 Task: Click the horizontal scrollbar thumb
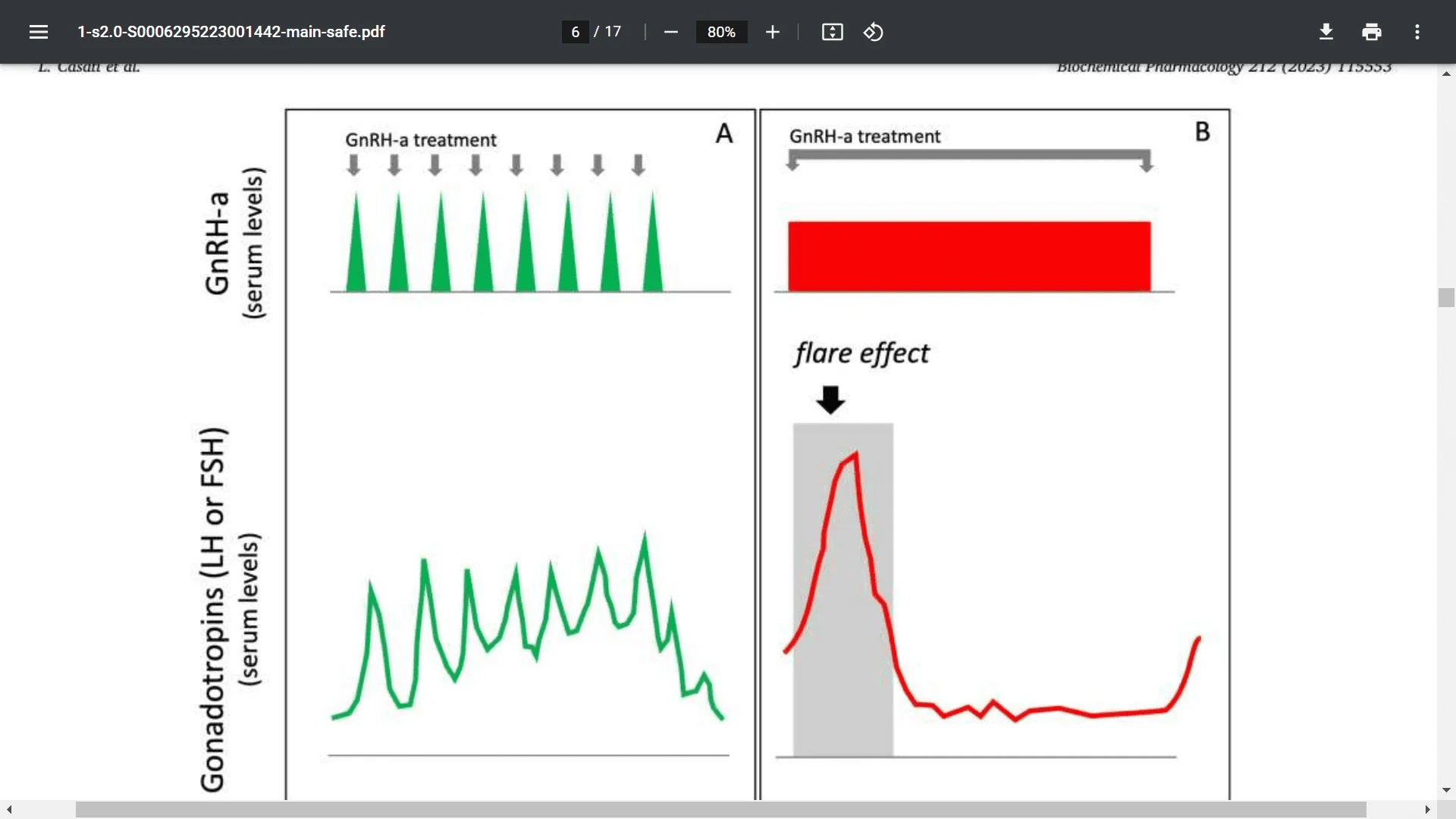coord(720,810)
